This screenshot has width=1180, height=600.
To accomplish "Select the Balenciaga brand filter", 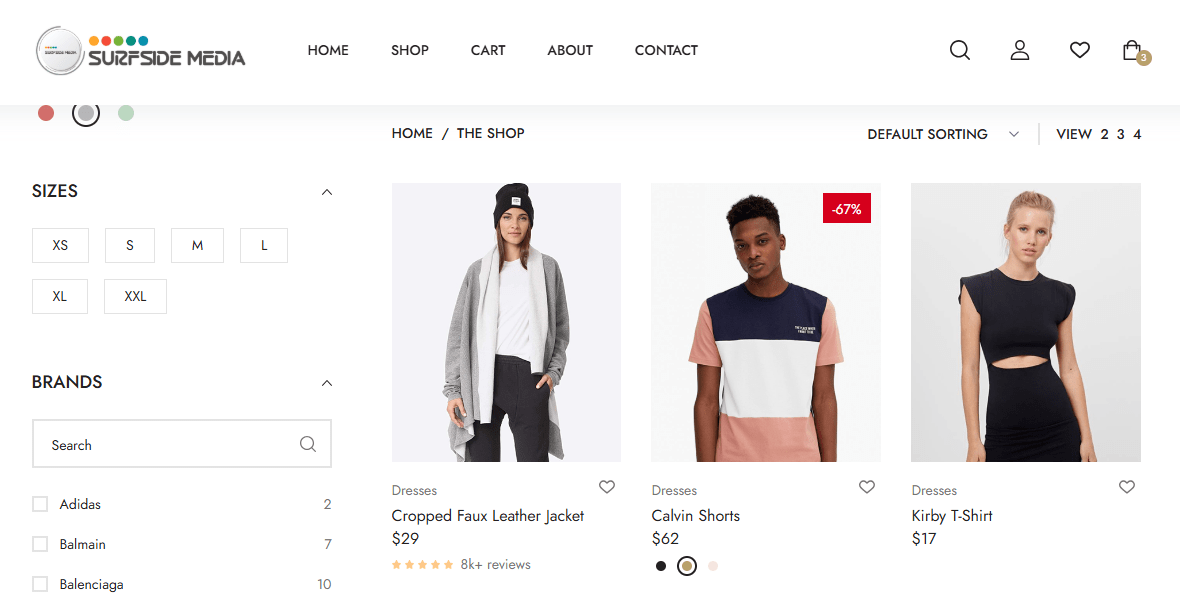I will point(39,584).
